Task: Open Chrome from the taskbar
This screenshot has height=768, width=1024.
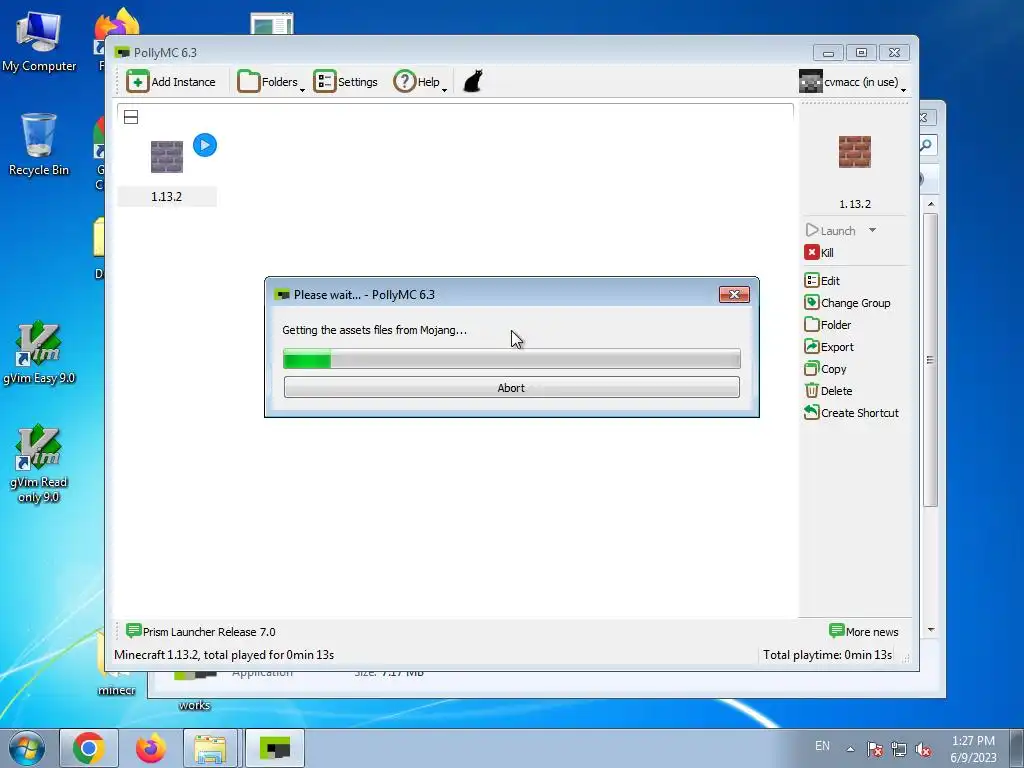Action: (x=89, y=748)
